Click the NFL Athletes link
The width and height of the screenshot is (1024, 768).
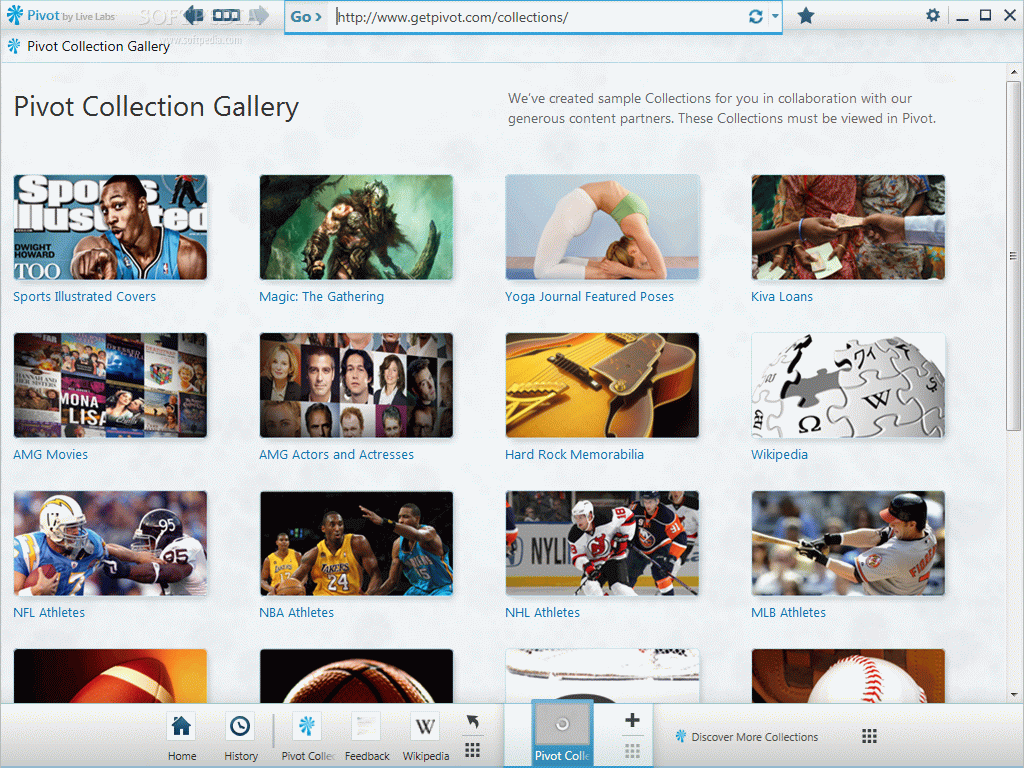[x=49, y=613]
